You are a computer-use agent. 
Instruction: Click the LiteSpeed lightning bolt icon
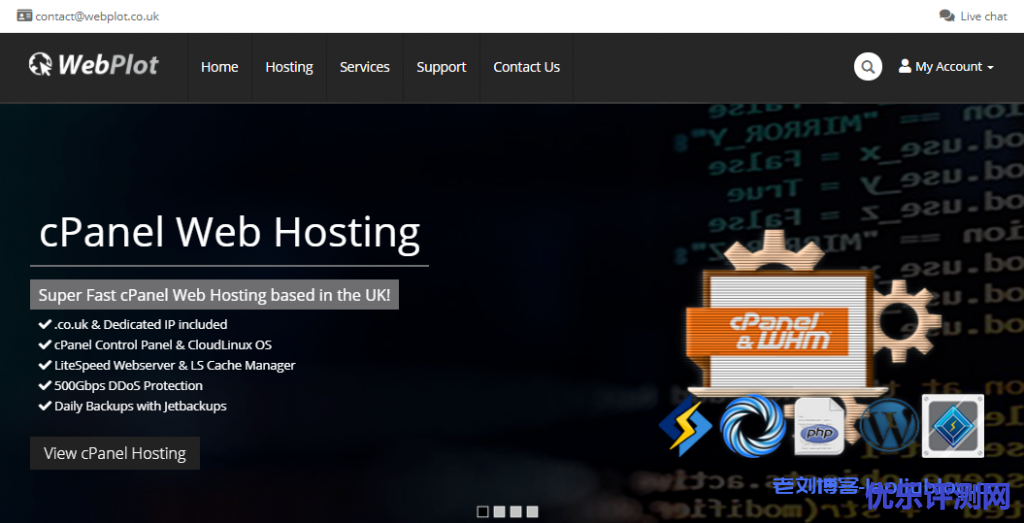pyautogui.click(x=685, y=426)
